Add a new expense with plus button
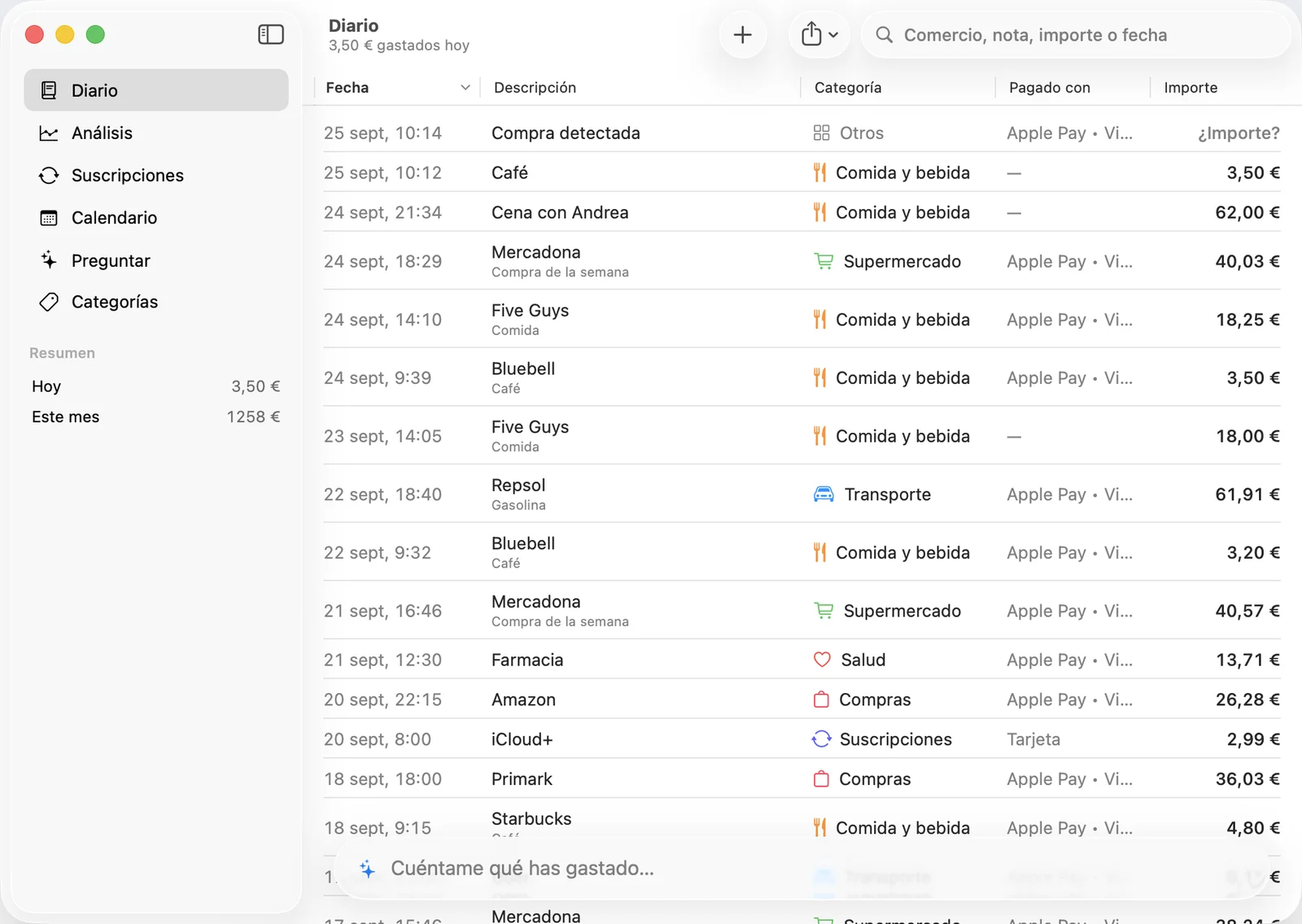Viewport: 1302px width, 924px height. click(742, 35)
